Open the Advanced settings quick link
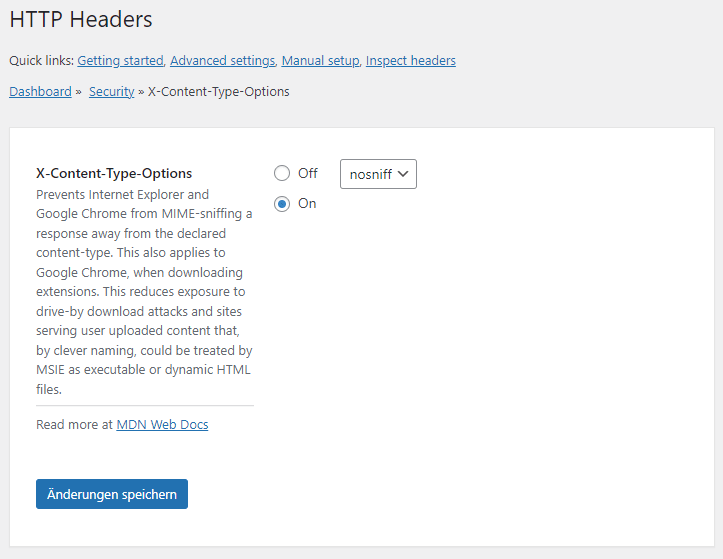Image resolution: width=723 pixels, height=559 pixels. tap(223, 60)
